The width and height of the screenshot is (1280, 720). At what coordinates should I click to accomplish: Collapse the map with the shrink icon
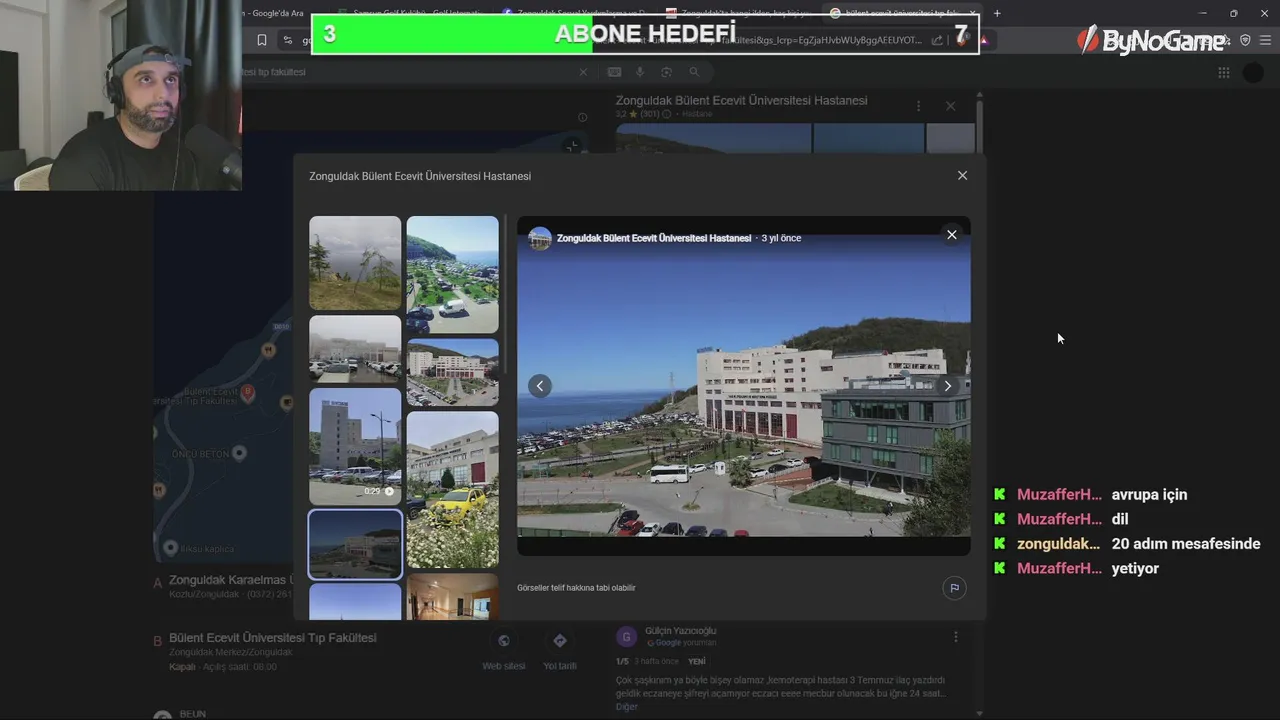[x=572, y=147]
